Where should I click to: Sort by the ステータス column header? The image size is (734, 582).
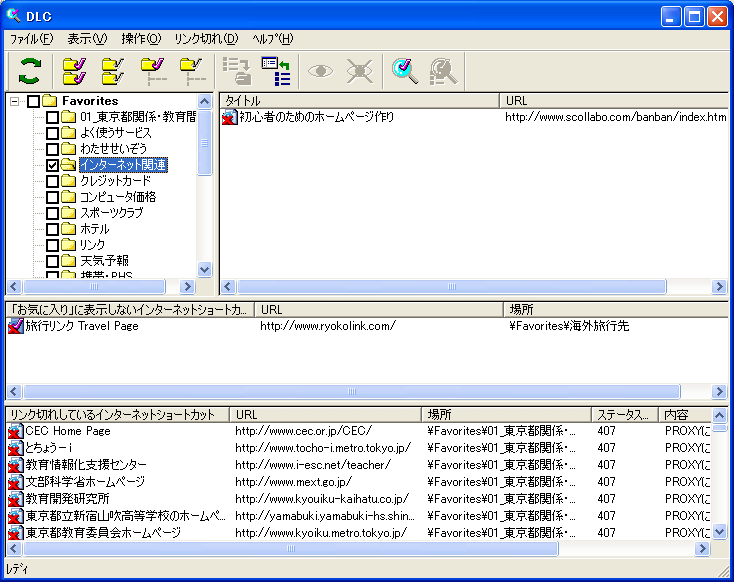click(x=623, y=414)
